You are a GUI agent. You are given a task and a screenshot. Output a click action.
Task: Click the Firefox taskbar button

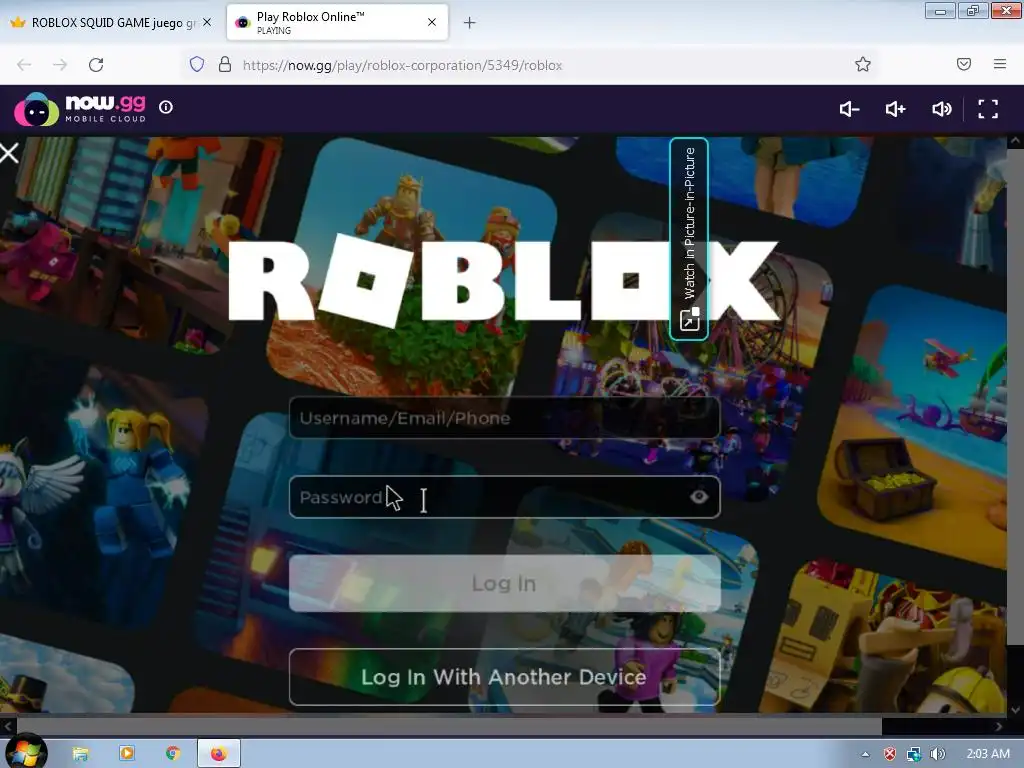[219, 754]
